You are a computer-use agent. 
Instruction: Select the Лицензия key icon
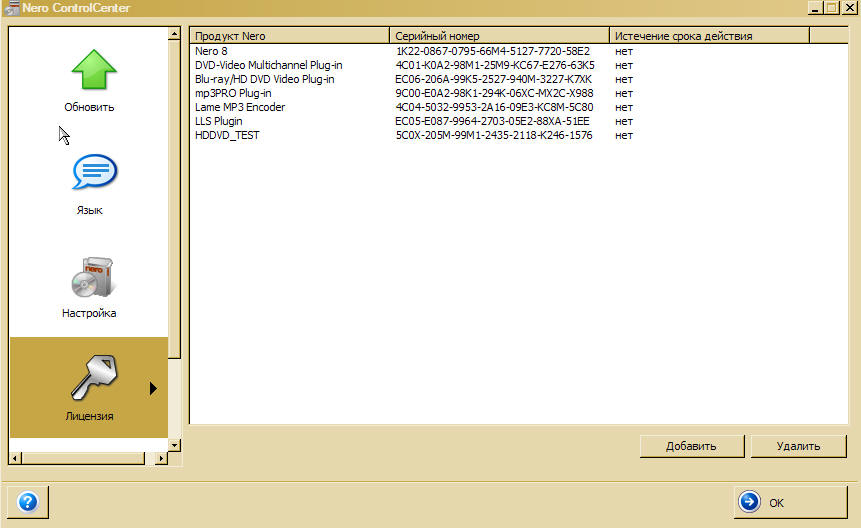click(94, 378)
